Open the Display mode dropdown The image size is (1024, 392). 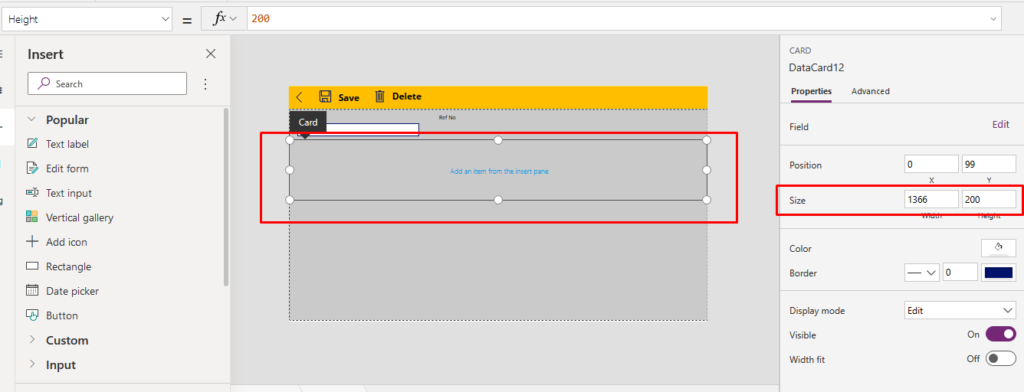[x=960, y=310]
